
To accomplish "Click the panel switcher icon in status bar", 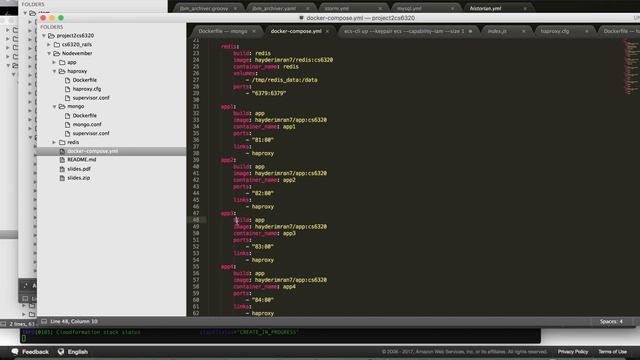I will click(x=44, y=322).
